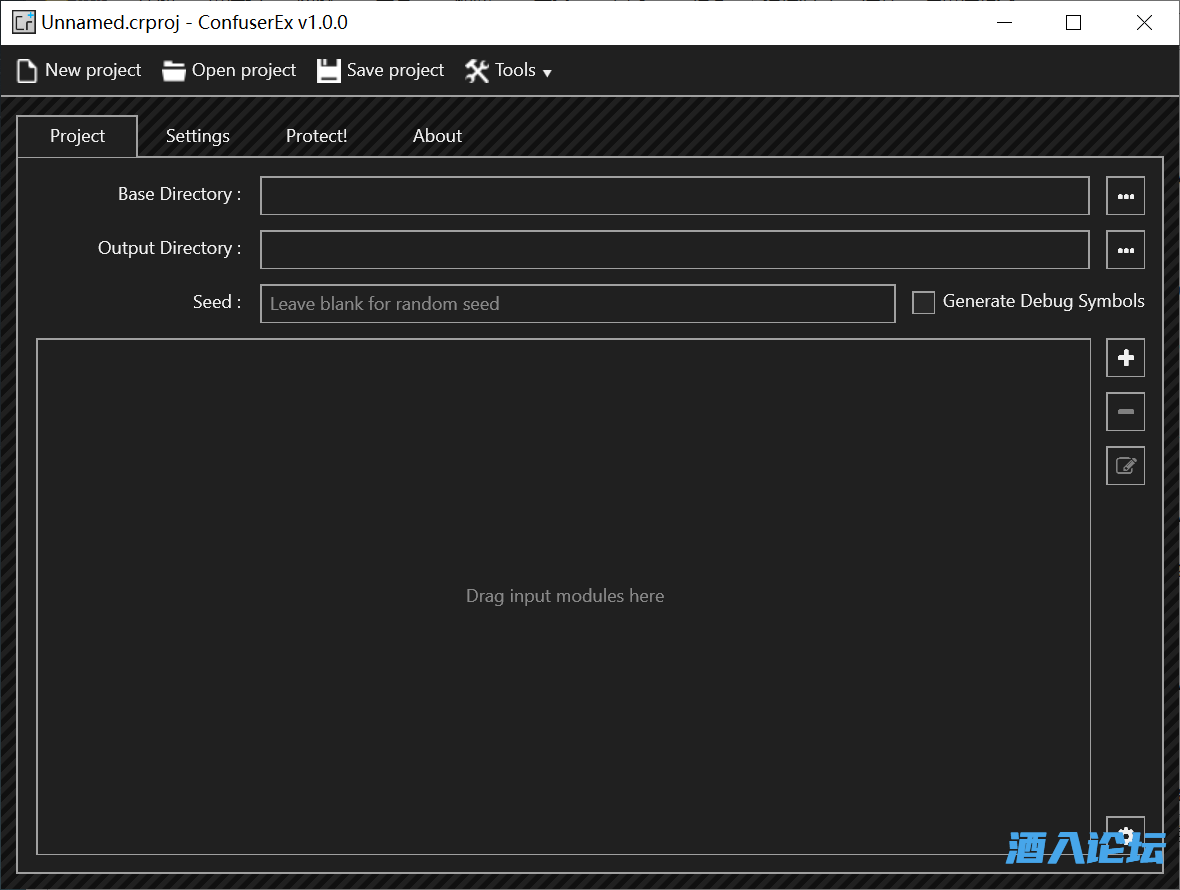Maximize the ConfuserEx window

1073,22
